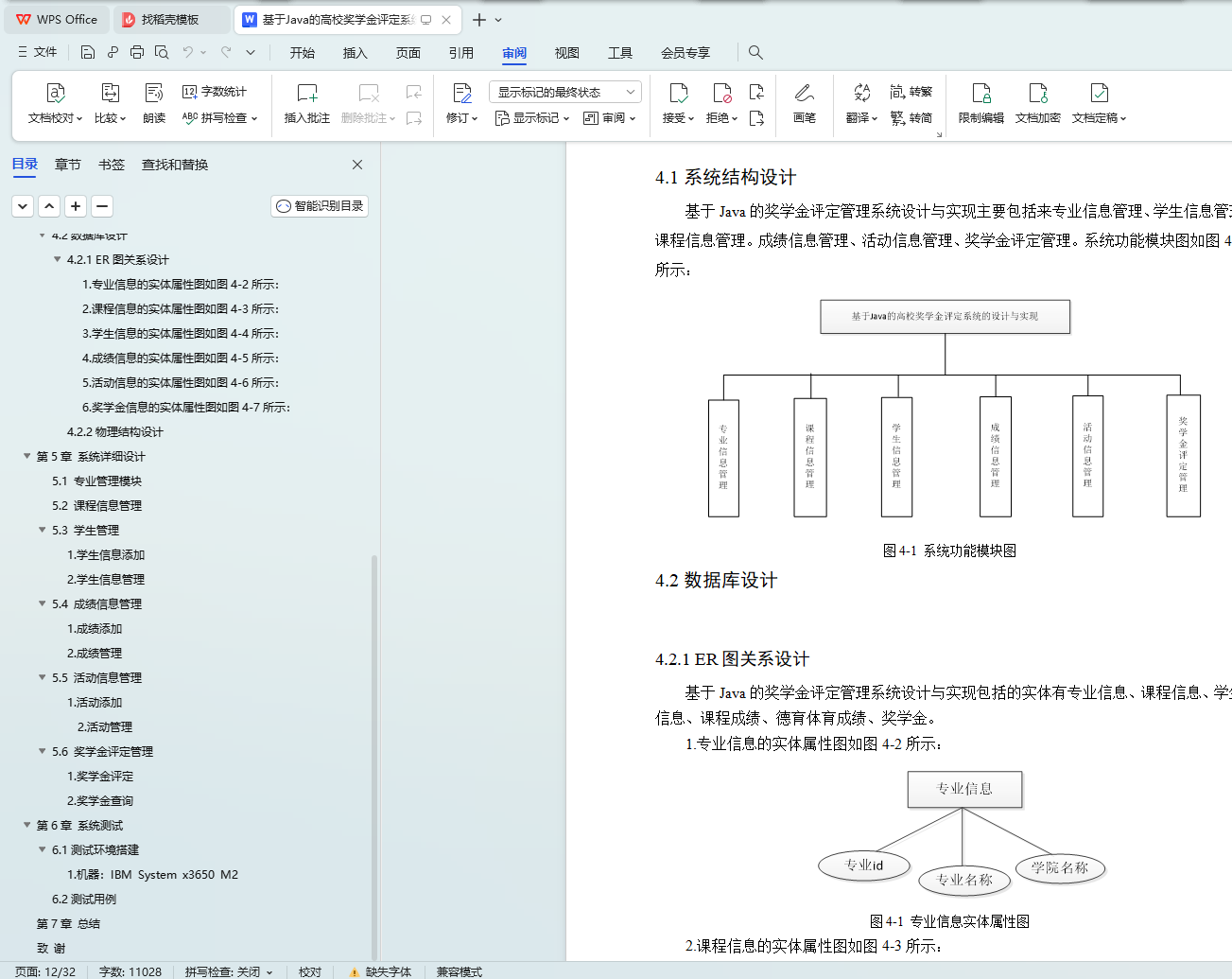Viewport: 1232px width, 979px height.
Task: Toggle 拼写检查 status in the status bar
Action: [x=229, y=971]
